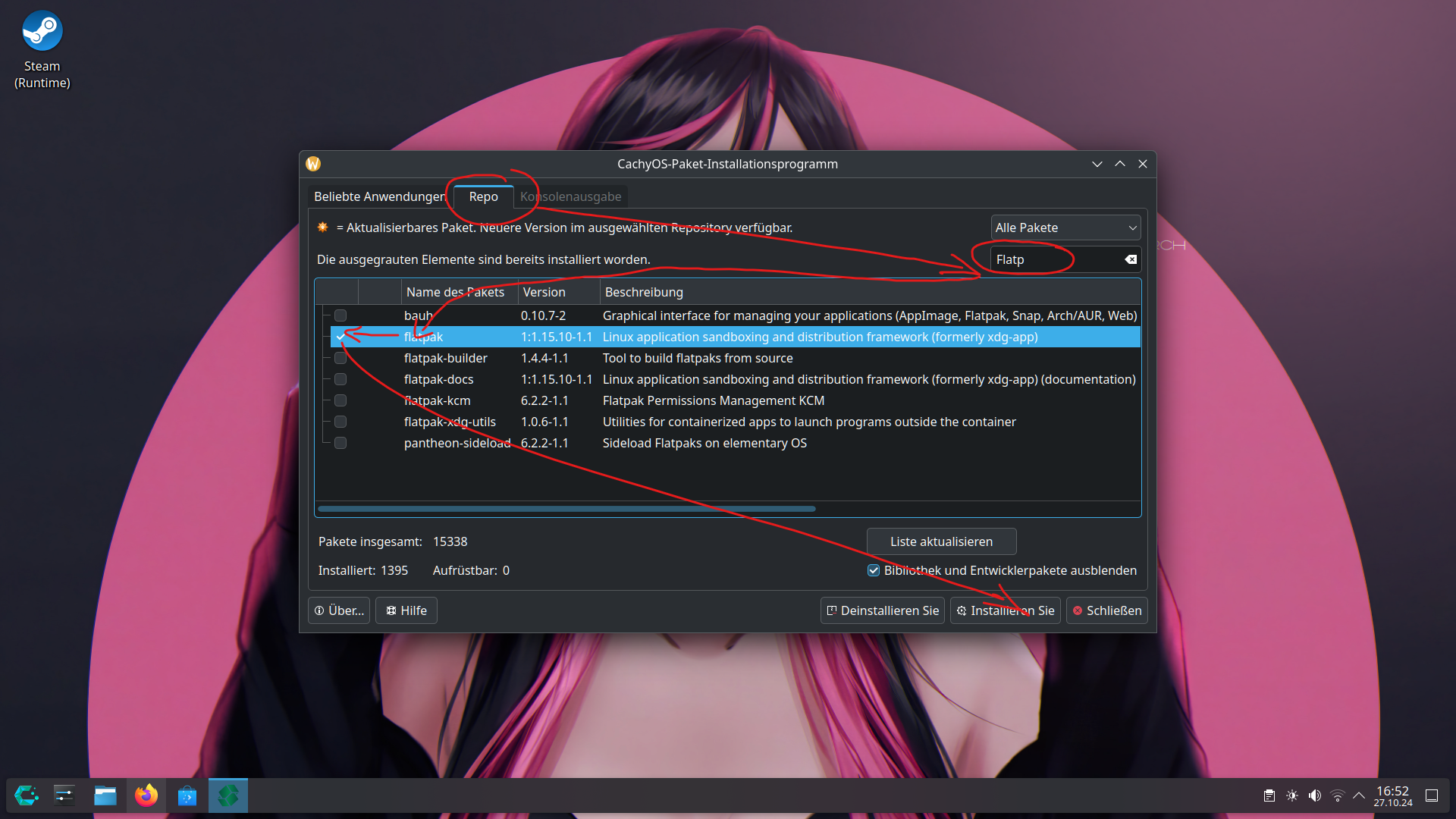The image size is (1456, 819).
Task: Check the bauh package checkbox
Action: point(340,315)
